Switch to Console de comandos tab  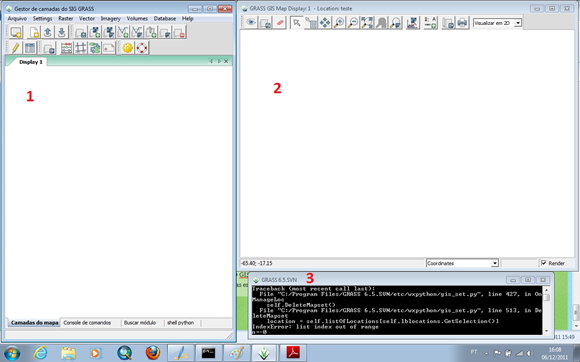(x=87, y=322)
